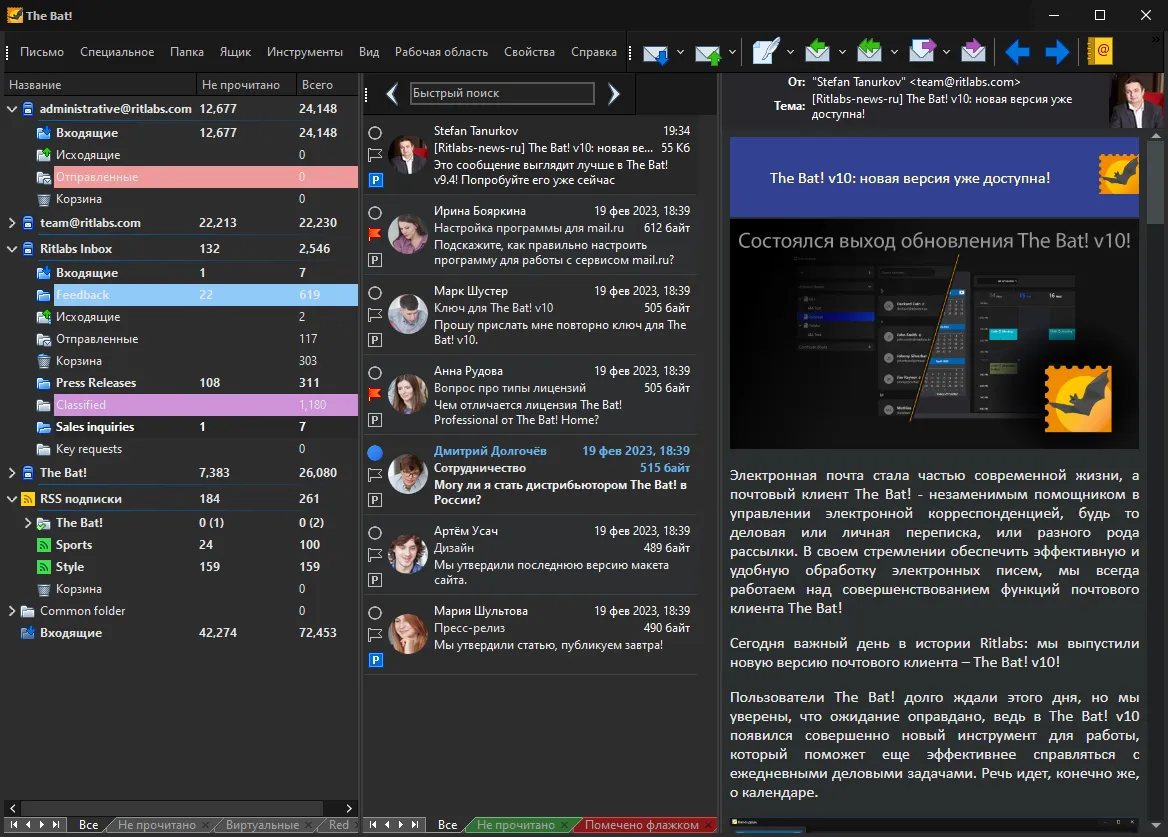The width and height of the screenshot is (1168, 837).
Task: Click the horizontal scrollbar of the folder pane
Action: point(171,808)
